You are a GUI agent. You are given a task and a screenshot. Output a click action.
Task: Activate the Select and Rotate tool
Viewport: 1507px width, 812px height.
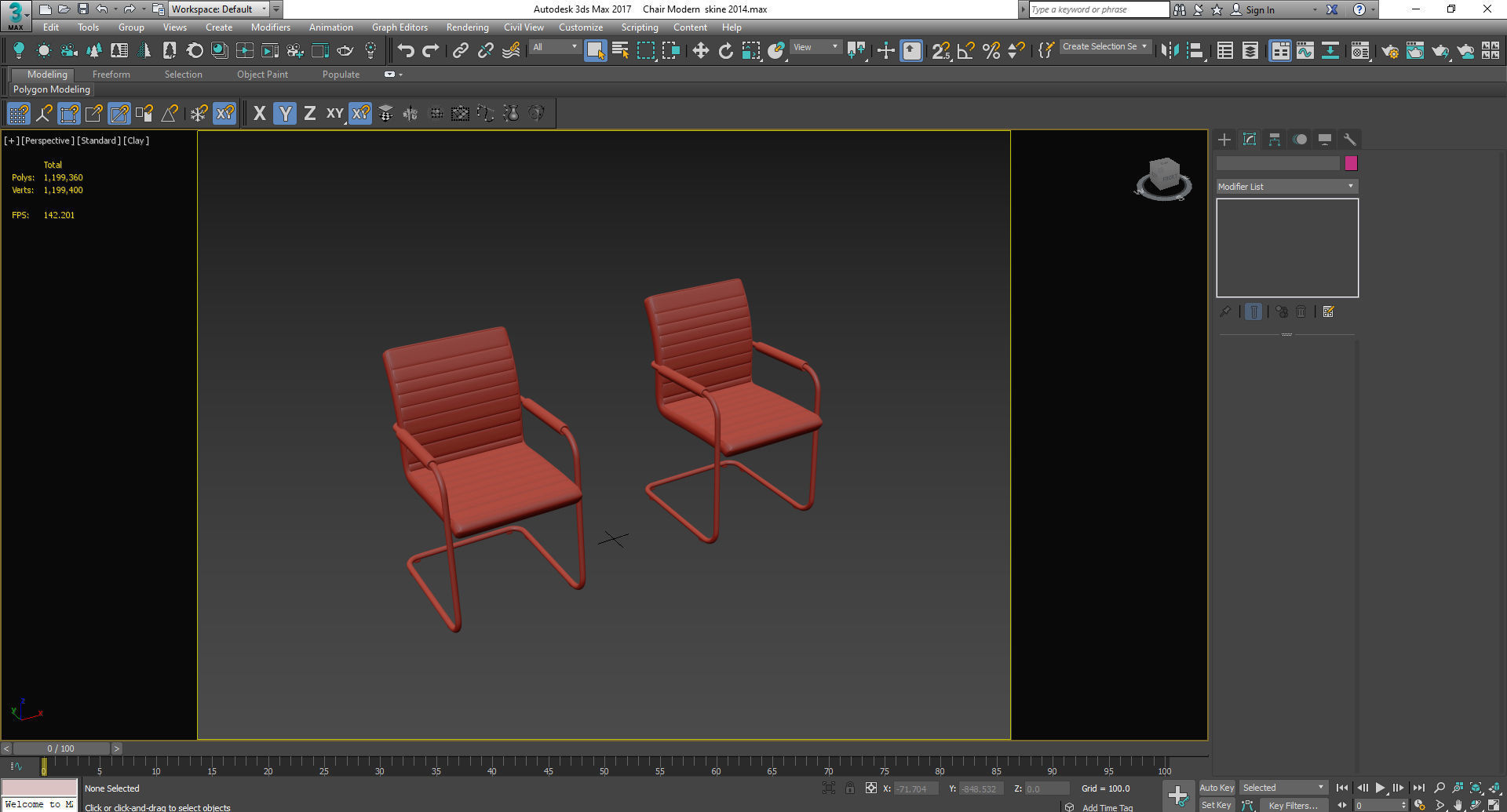(726, 51)
